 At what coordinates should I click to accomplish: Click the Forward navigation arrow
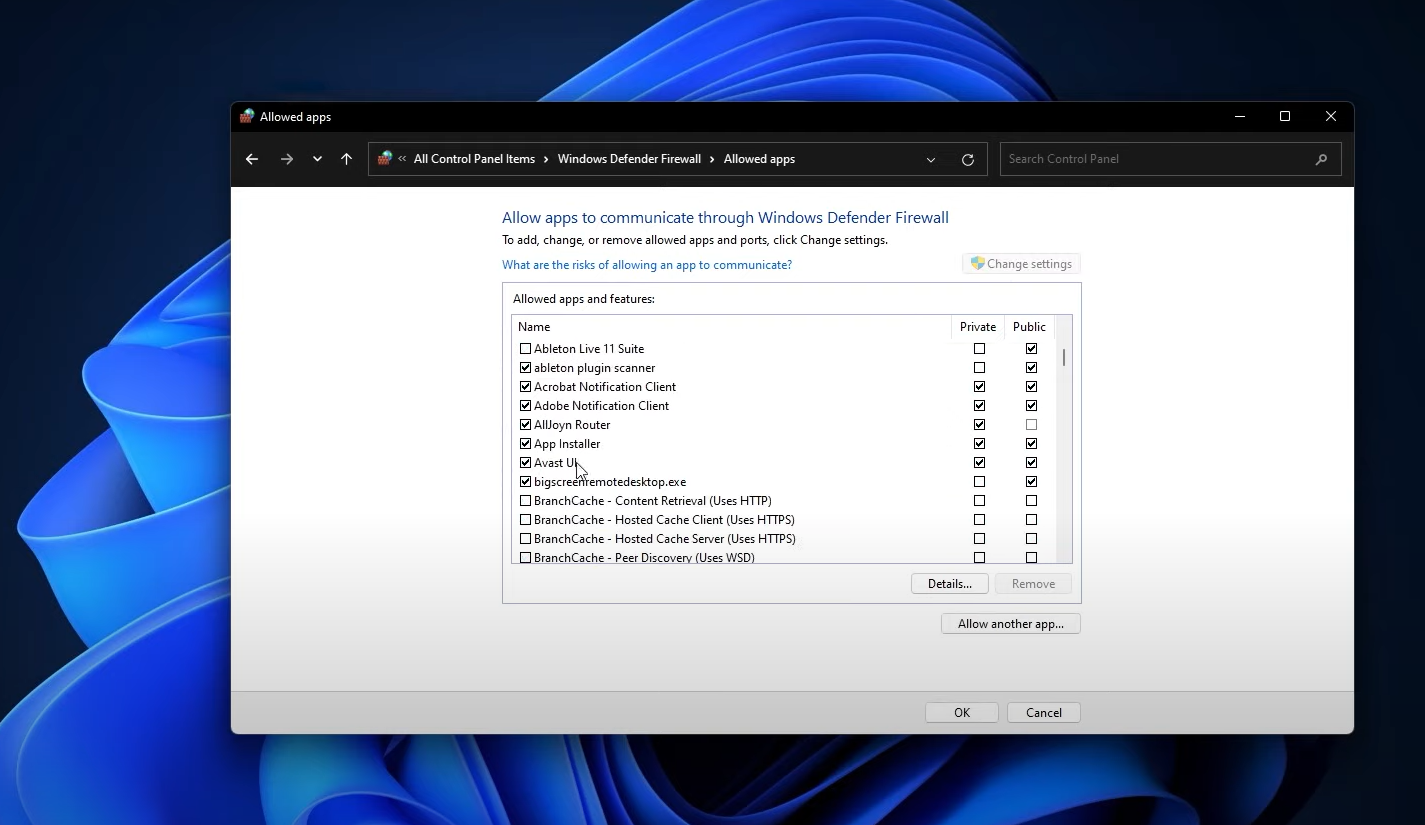click(287, 159)
